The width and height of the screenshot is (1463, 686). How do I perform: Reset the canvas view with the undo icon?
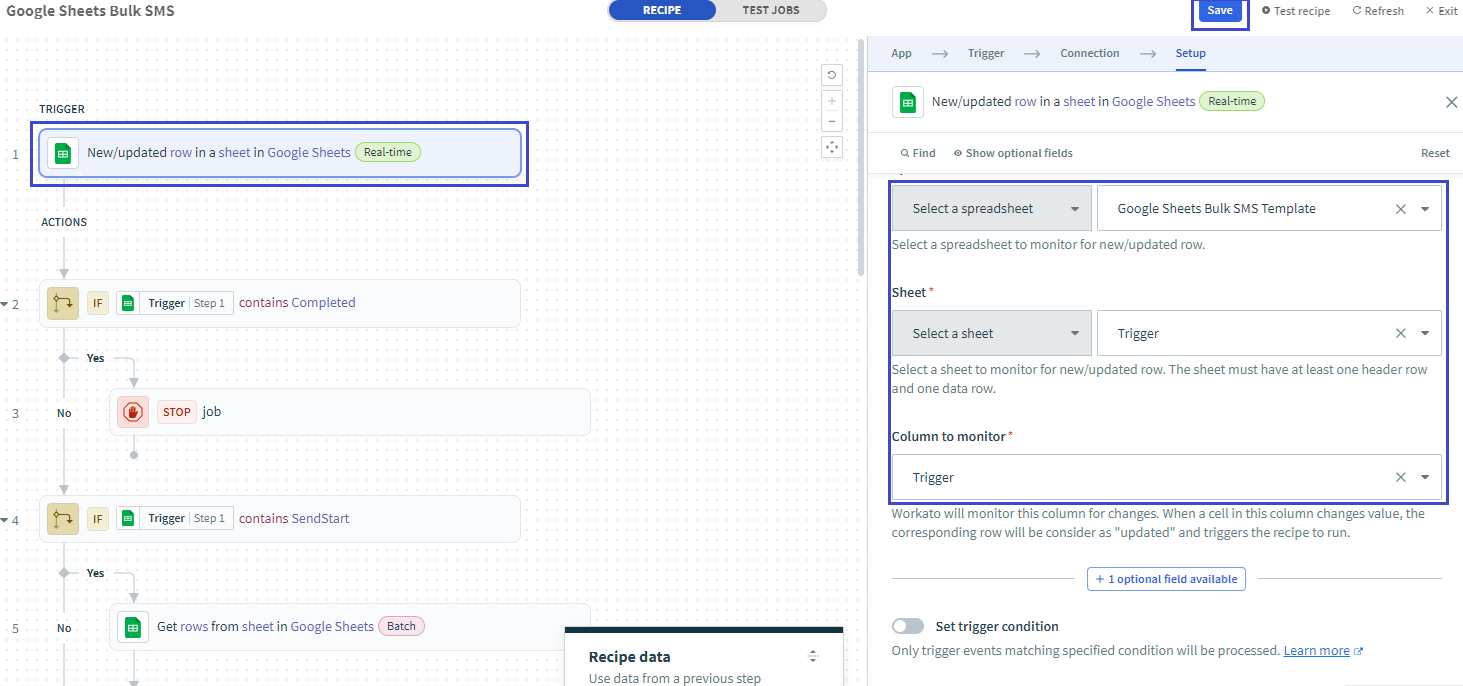832,75
